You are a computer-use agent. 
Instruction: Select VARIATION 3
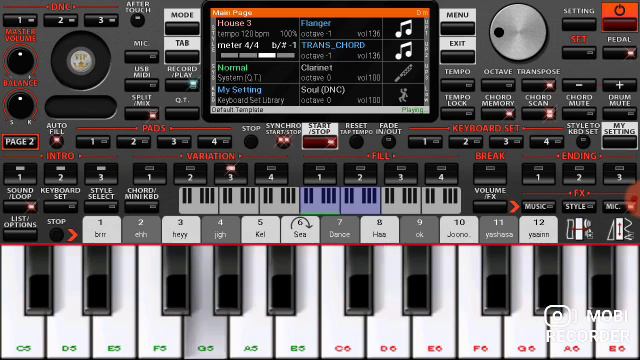click(231, 173)
